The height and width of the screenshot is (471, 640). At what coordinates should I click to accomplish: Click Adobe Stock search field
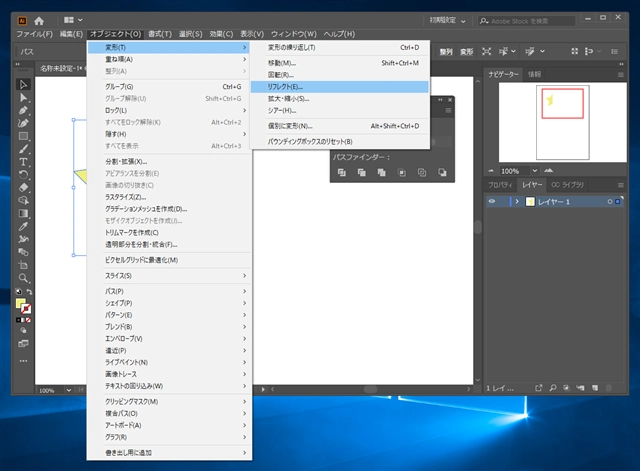527,21
